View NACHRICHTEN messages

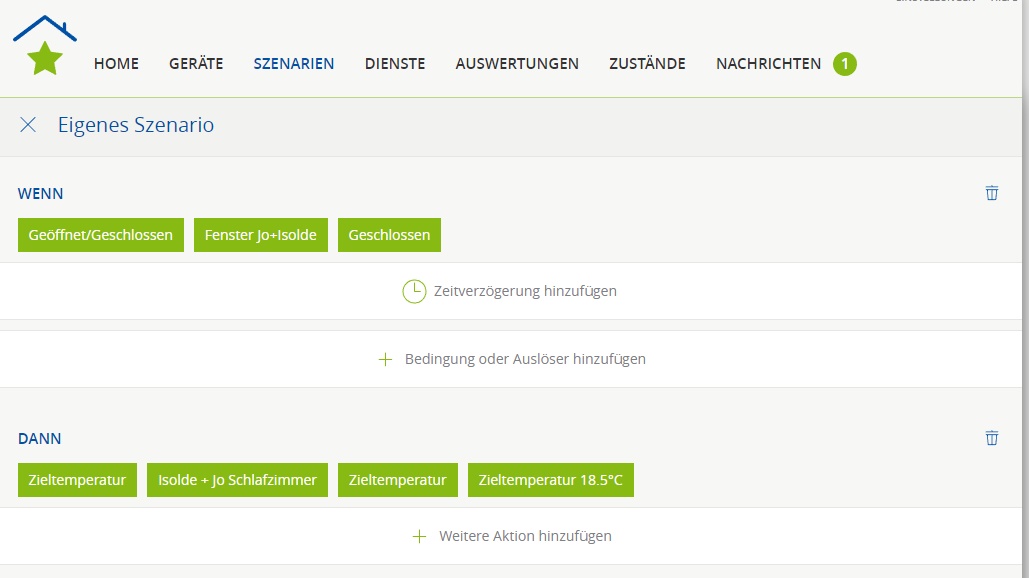point(768,64)
